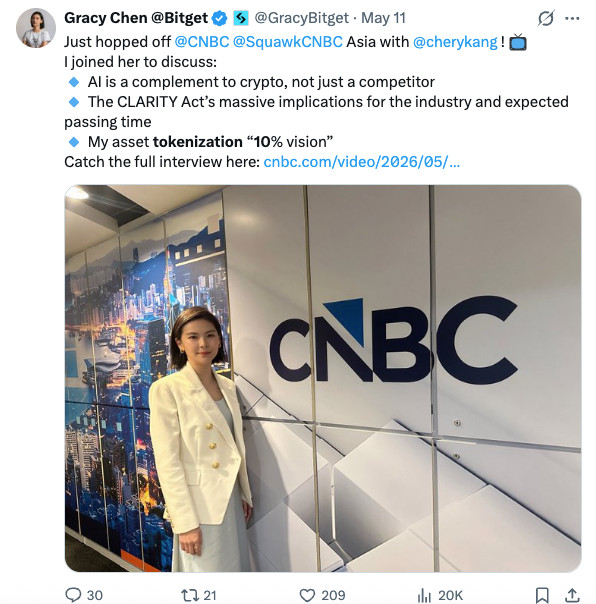
Task: Open the Bitget affiliate badge icon
Action: pos(241,18)
